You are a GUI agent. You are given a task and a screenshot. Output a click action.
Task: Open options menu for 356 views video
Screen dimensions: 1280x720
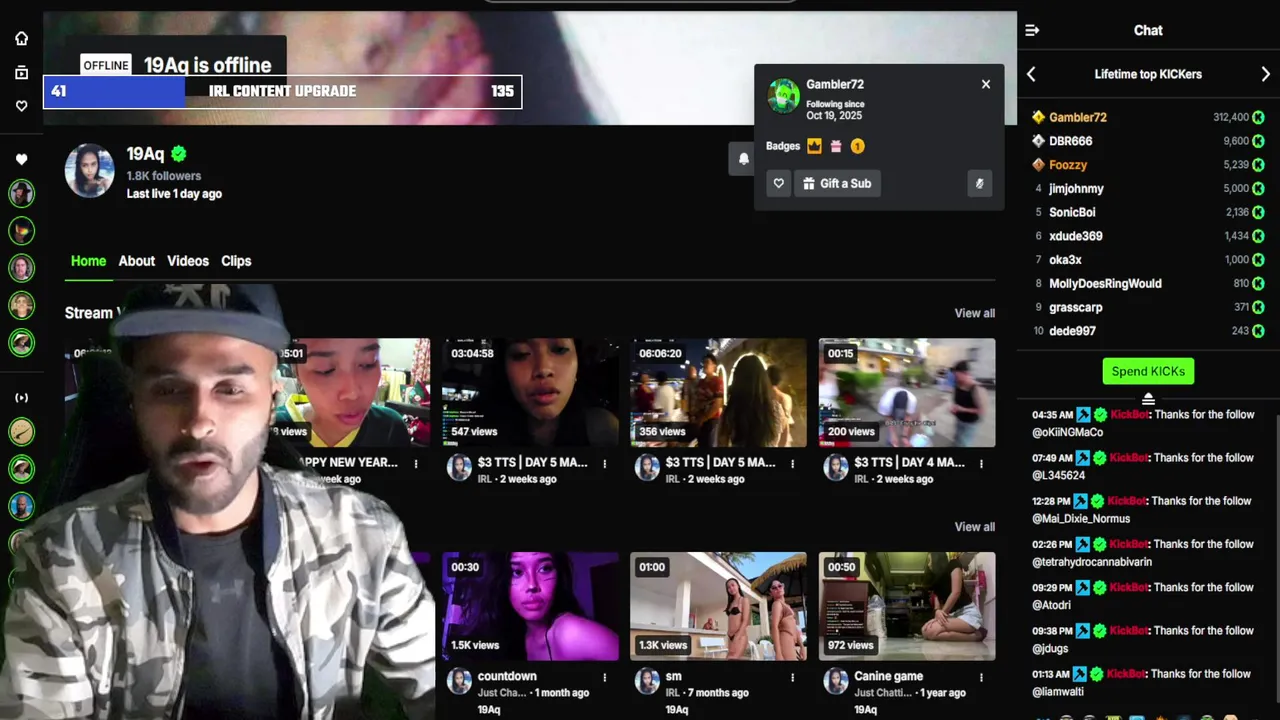[793, 464]
